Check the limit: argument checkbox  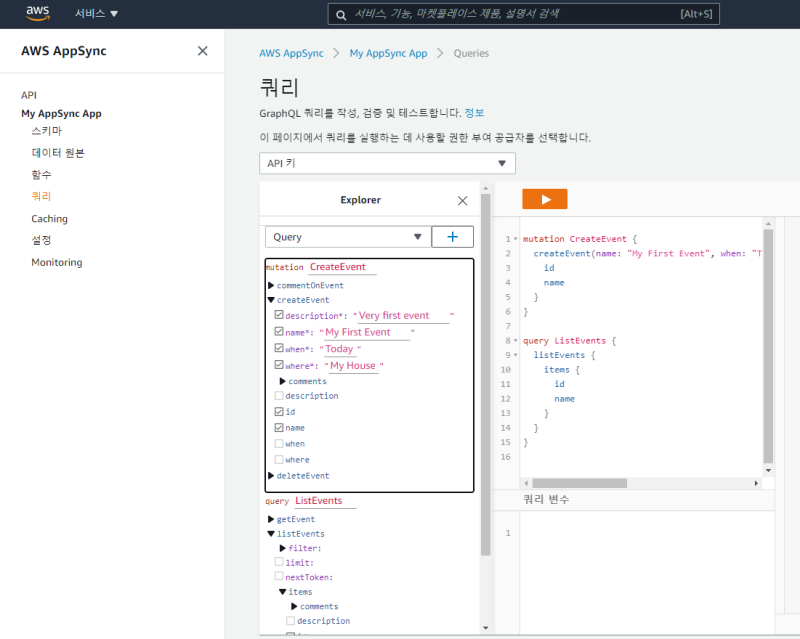click(279, 561)
